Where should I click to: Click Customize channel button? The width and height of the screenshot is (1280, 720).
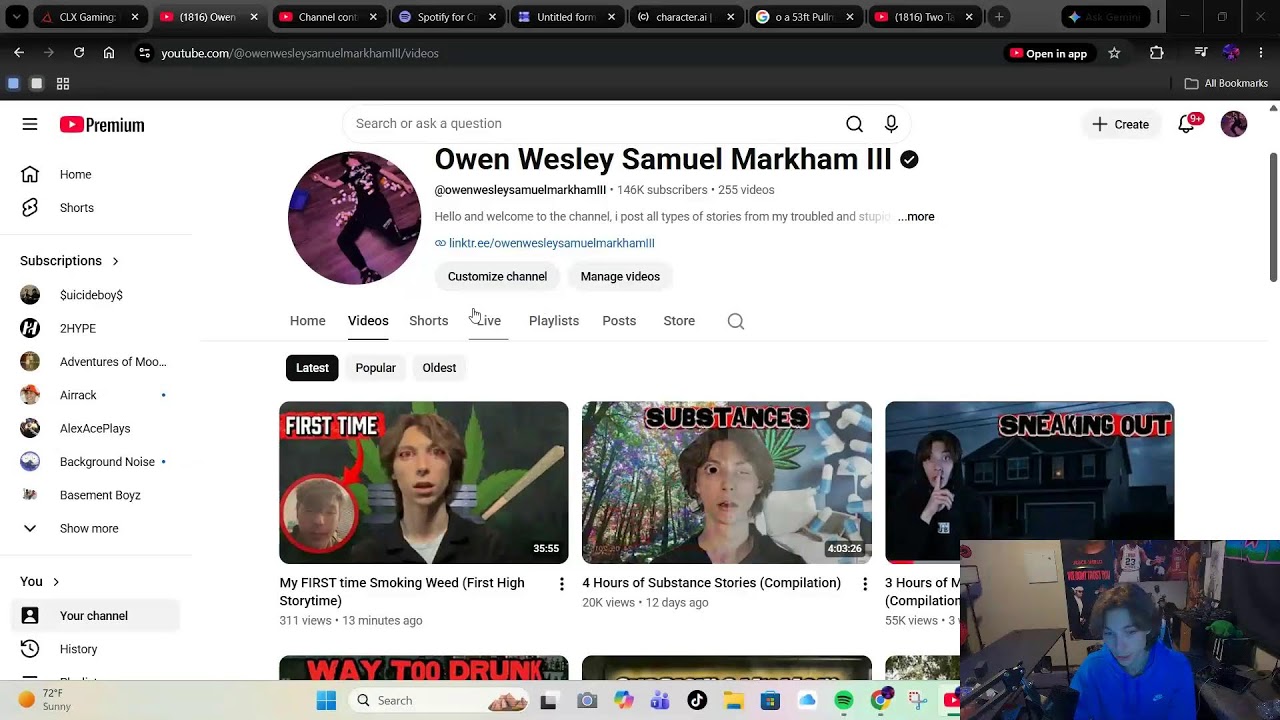coord(497,277)
